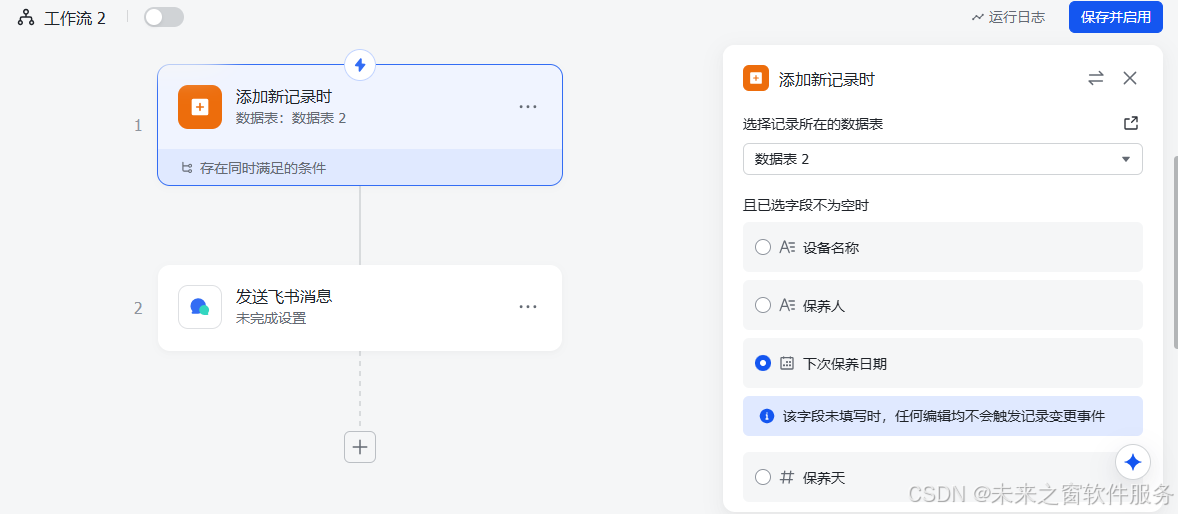The image size is (1178, 514).
Task: Click the text field icon beside 保养人
Action: coord(787,305)
